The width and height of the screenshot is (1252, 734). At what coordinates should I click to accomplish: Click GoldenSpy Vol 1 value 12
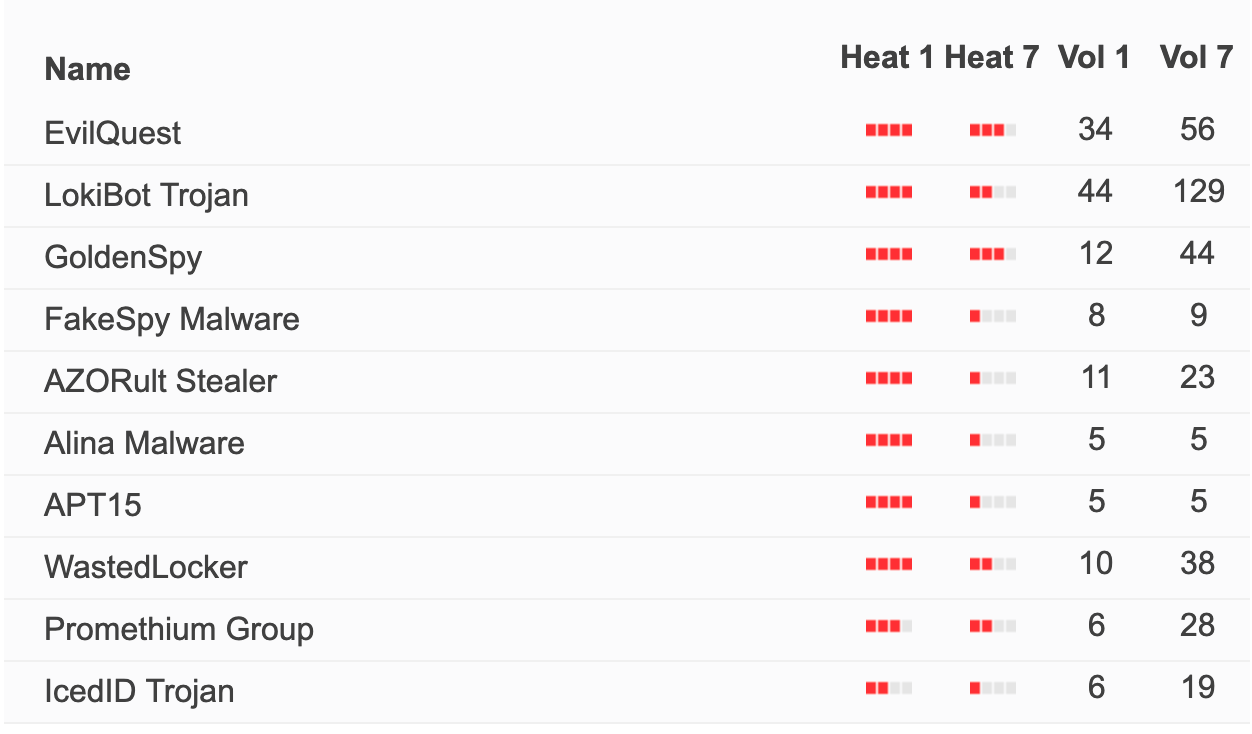(x=1096, y=252)
